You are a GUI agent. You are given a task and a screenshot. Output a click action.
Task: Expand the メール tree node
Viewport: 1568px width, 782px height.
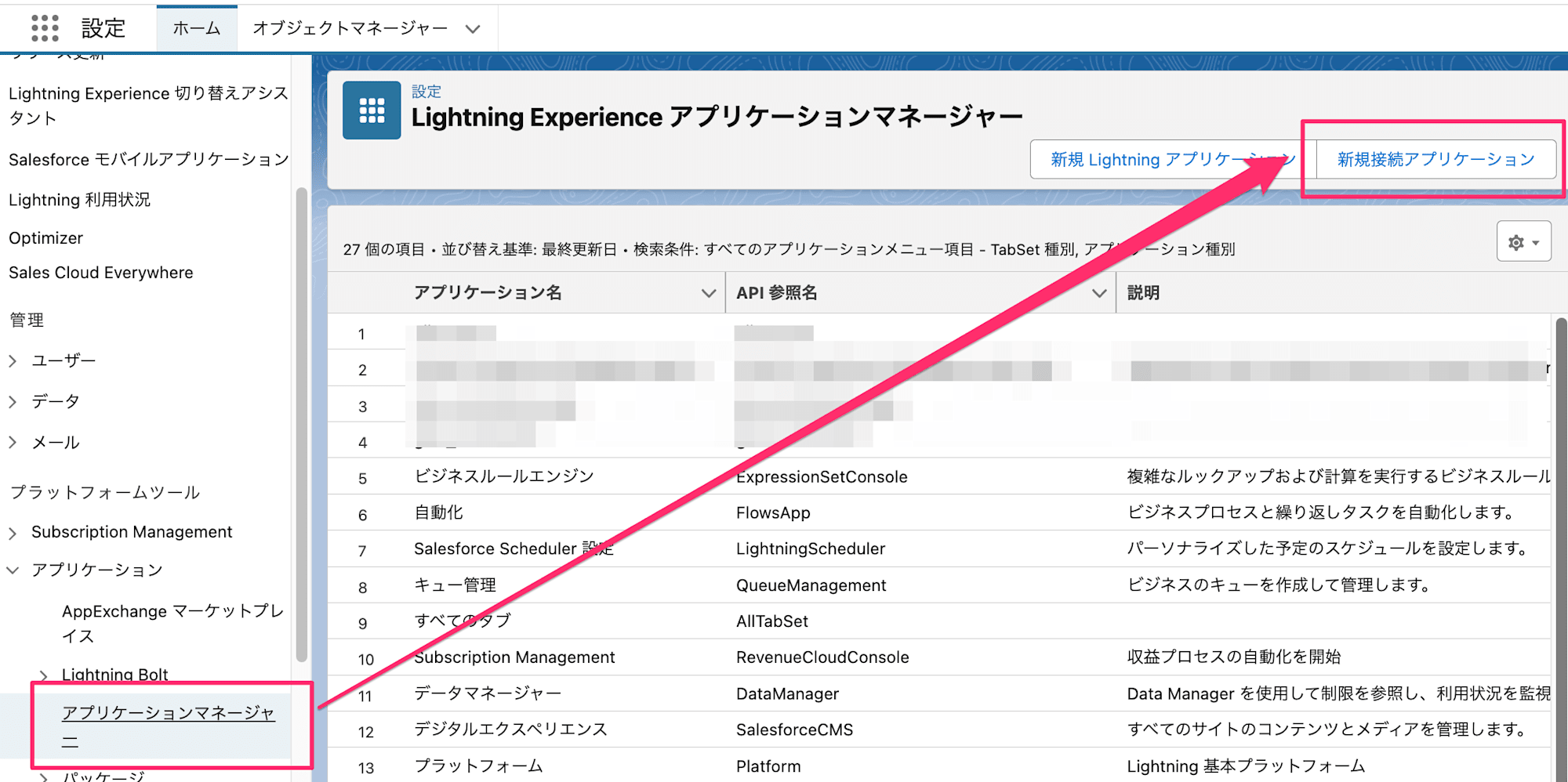pos(13,442)
